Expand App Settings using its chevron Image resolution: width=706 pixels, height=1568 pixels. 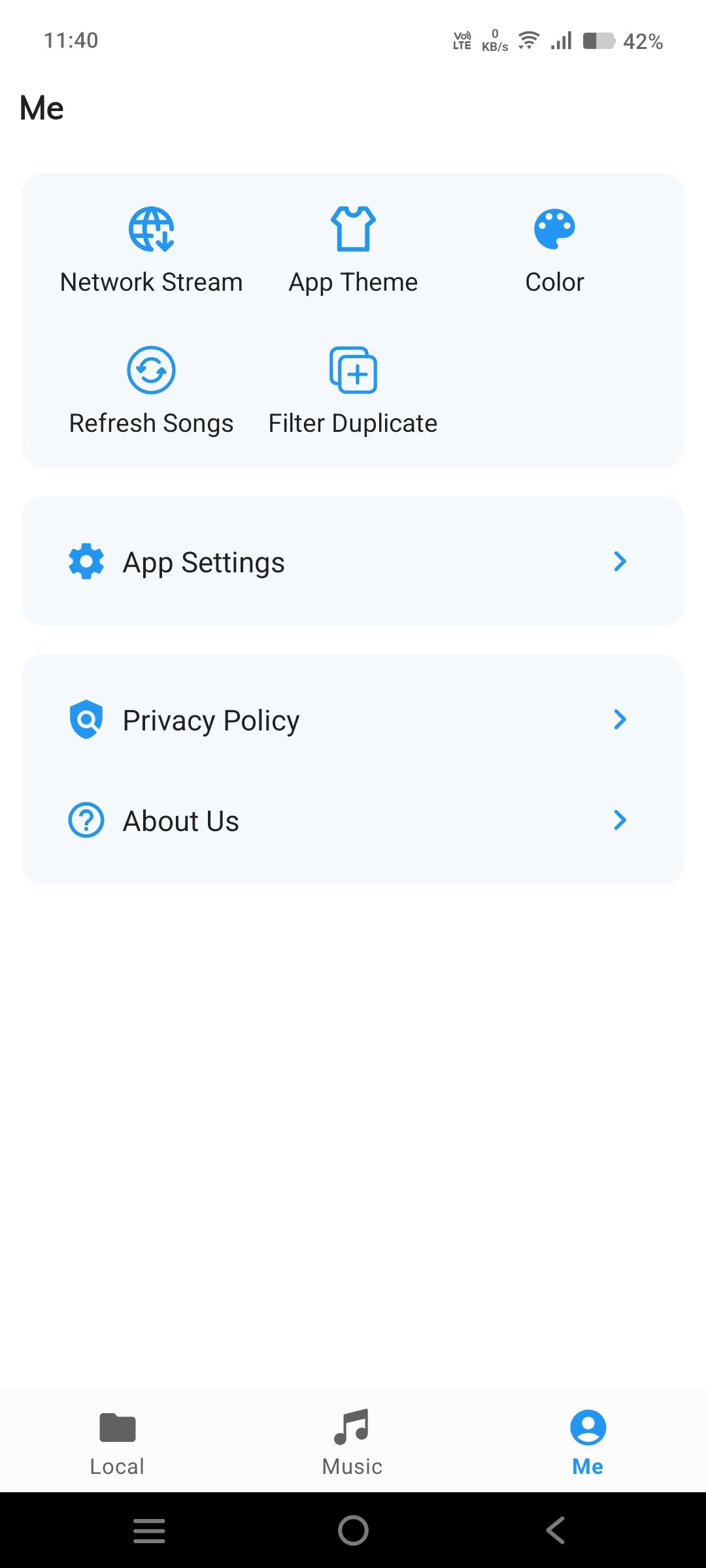620,561
